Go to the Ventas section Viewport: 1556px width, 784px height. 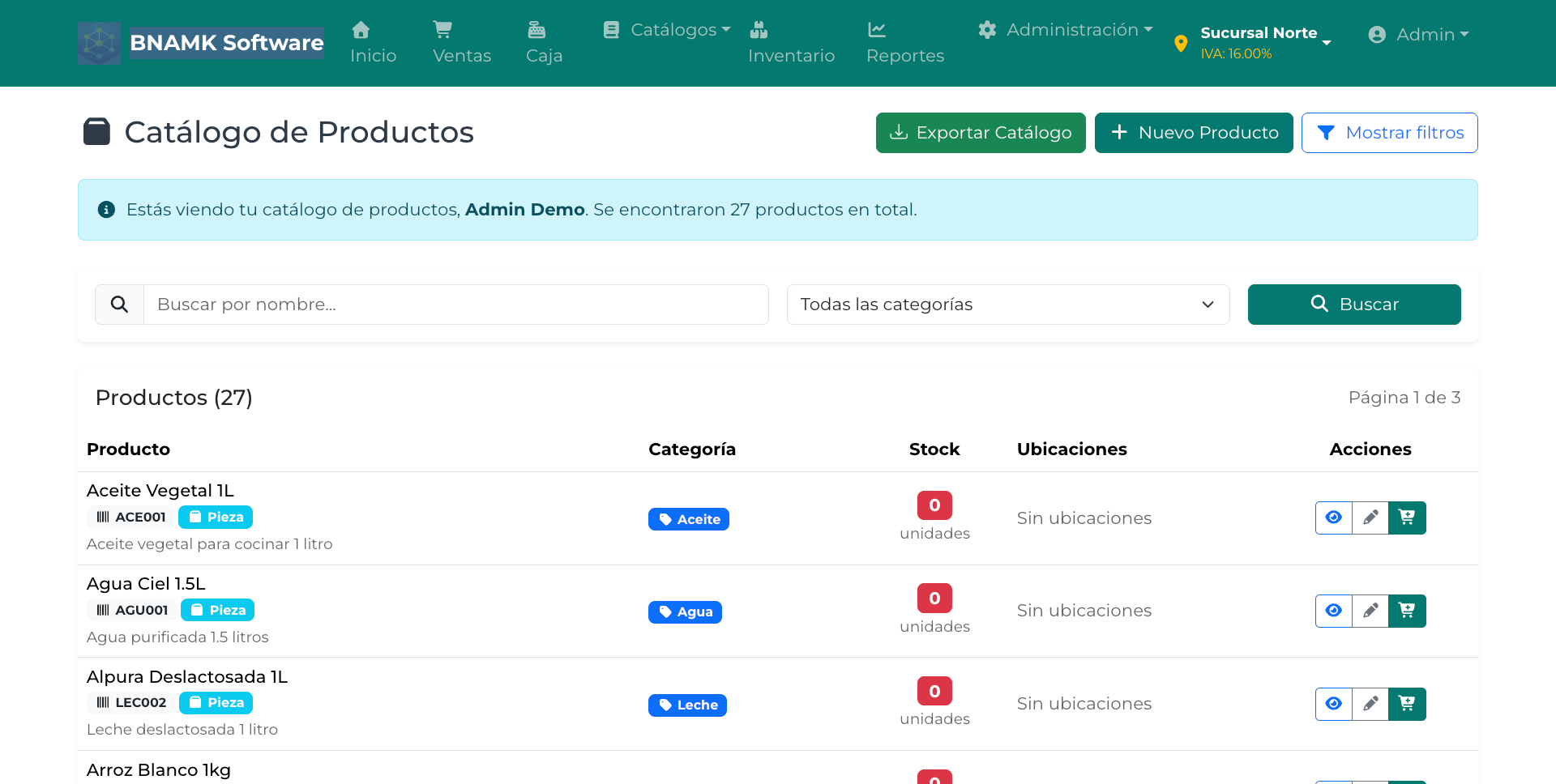(x=461, y=42)
